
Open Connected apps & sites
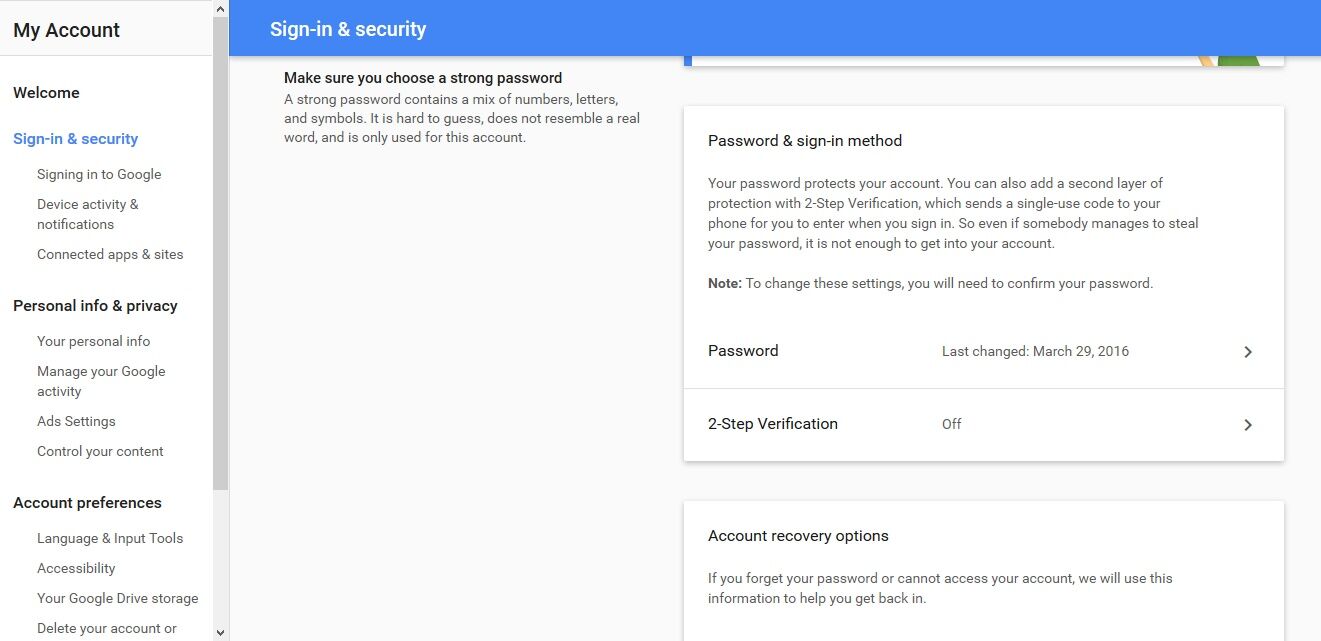pos(110,254)
